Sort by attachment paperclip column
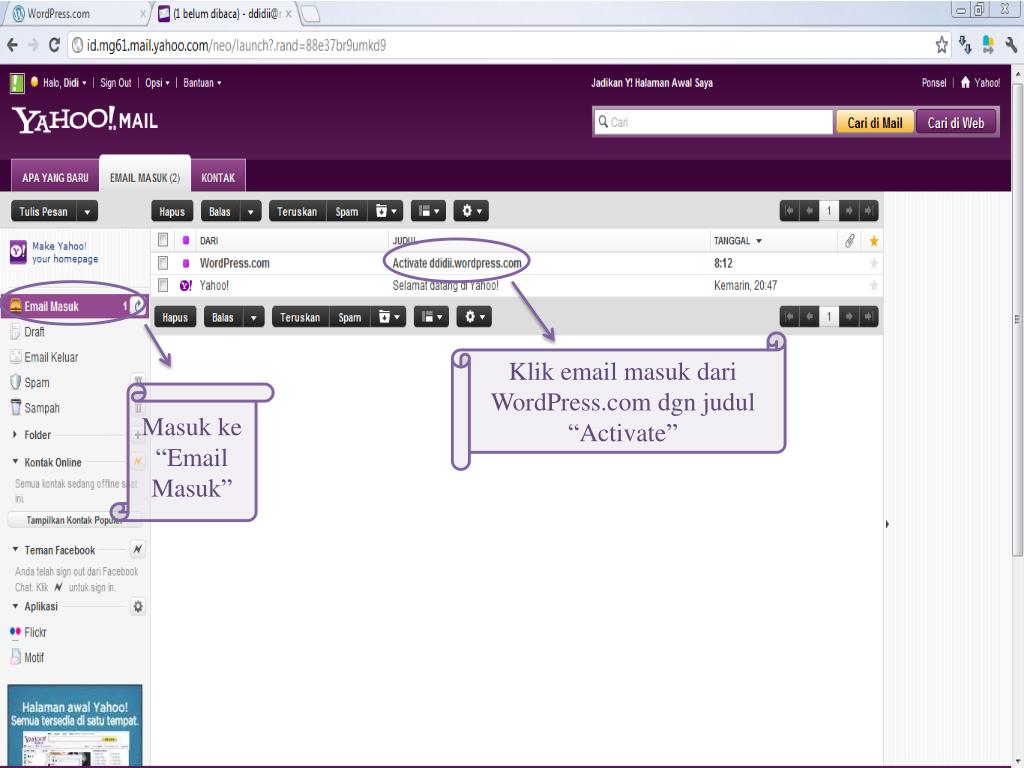 tap(849, 241)
